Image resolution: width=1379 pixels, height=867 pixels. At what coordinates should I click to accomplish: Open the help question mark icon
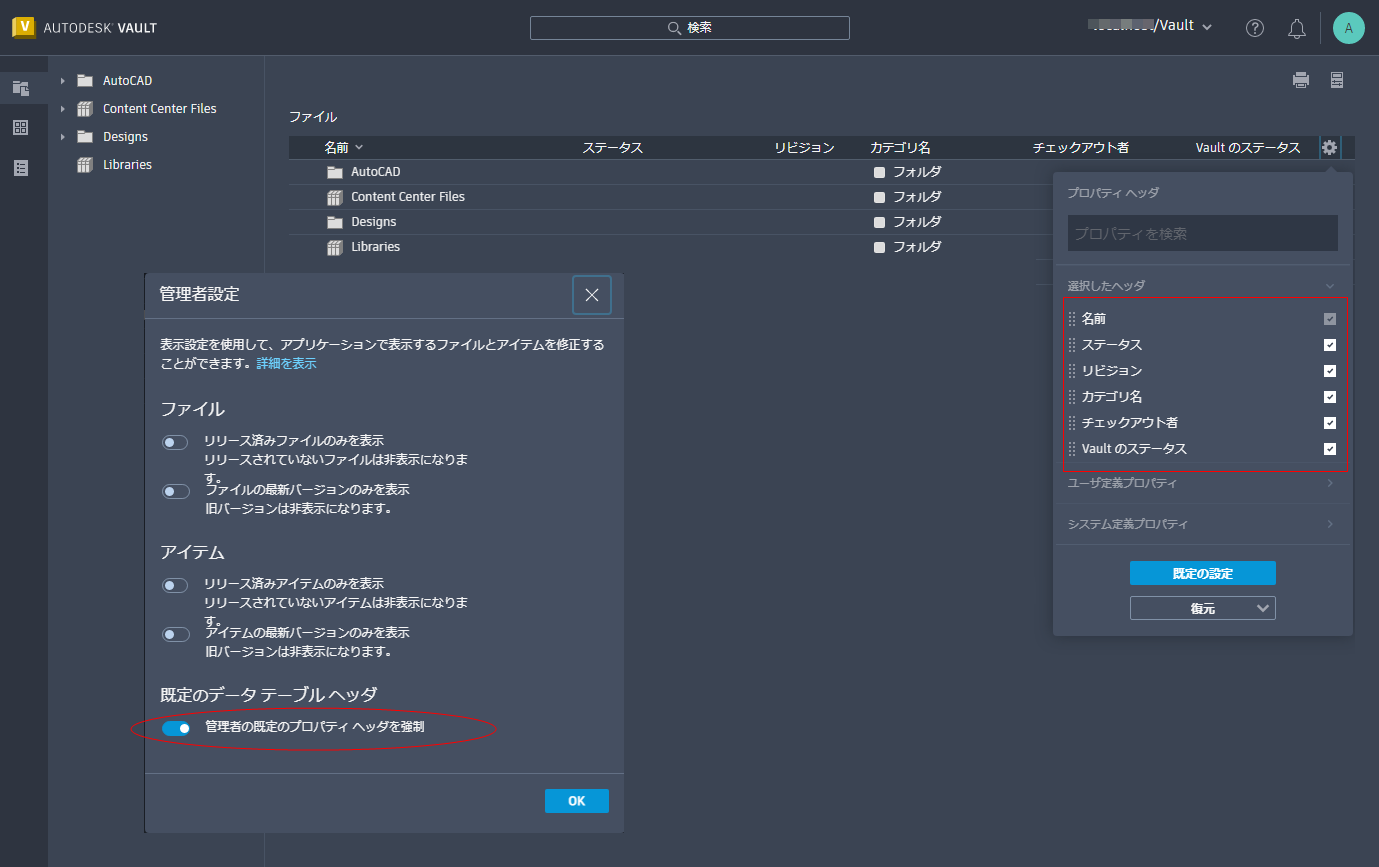tap(1255, 28)
